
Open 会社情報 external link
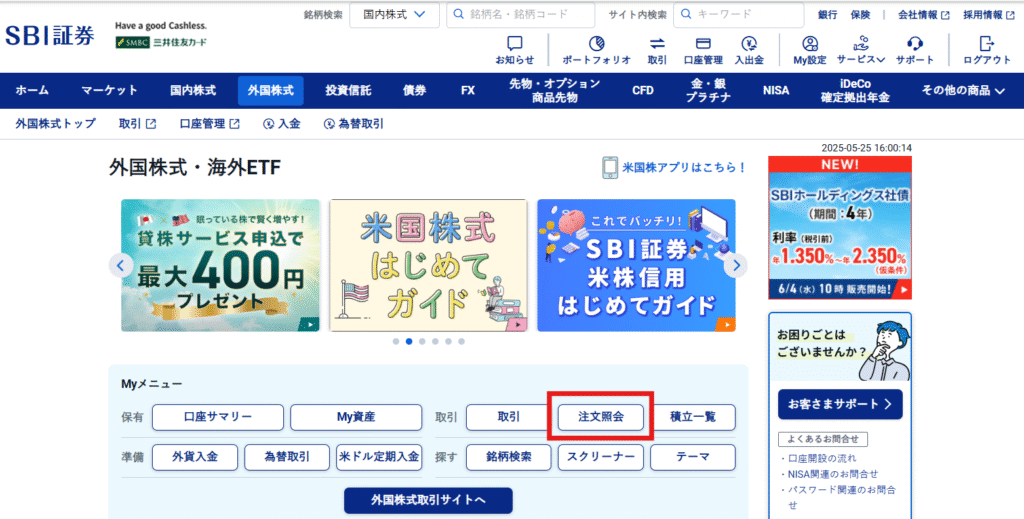click(x=923, y=14)
